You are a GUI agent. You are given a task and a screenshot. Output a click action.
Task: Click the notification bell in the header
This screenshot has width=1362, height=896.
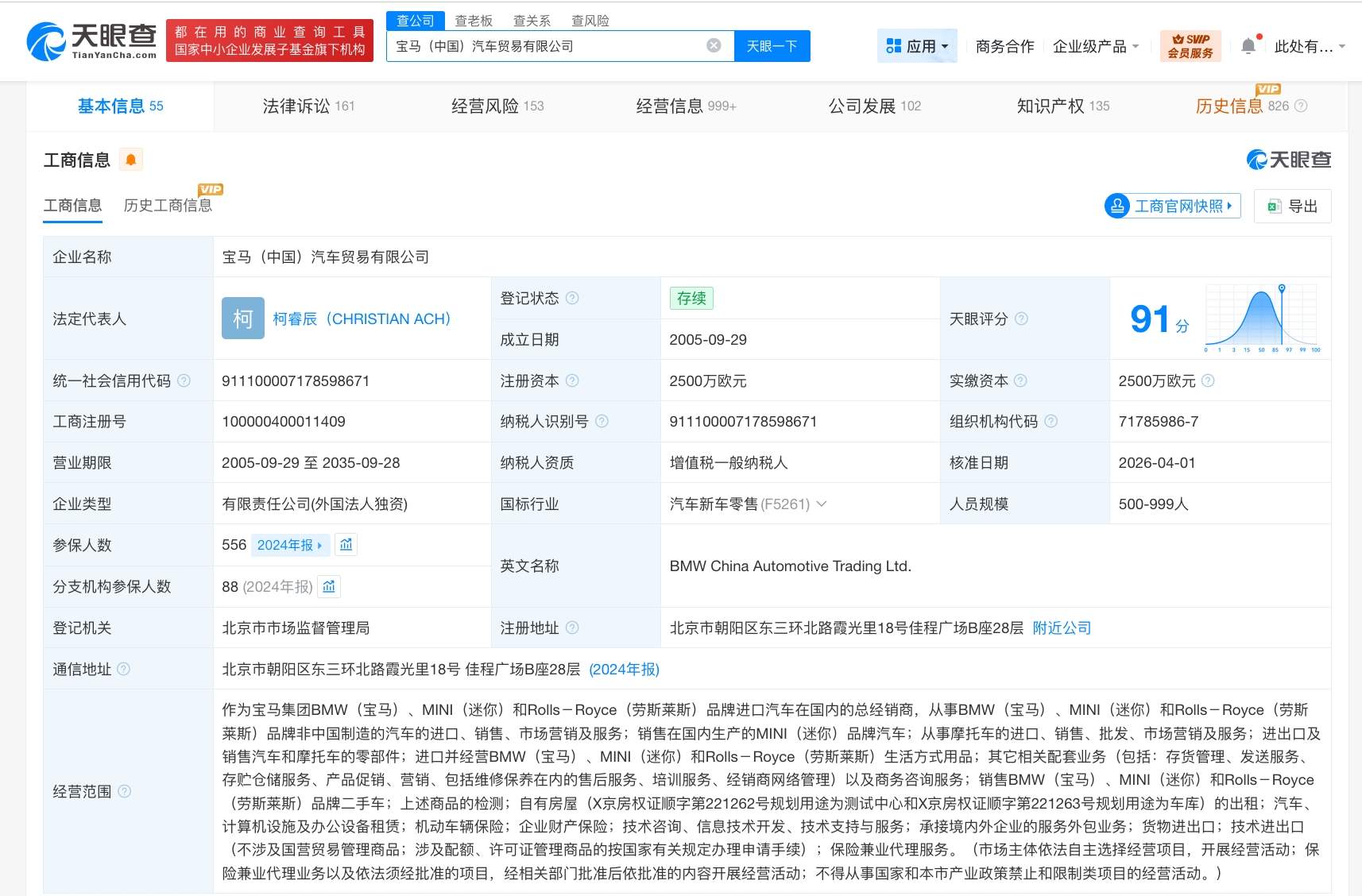click(x=1248, y=46)
